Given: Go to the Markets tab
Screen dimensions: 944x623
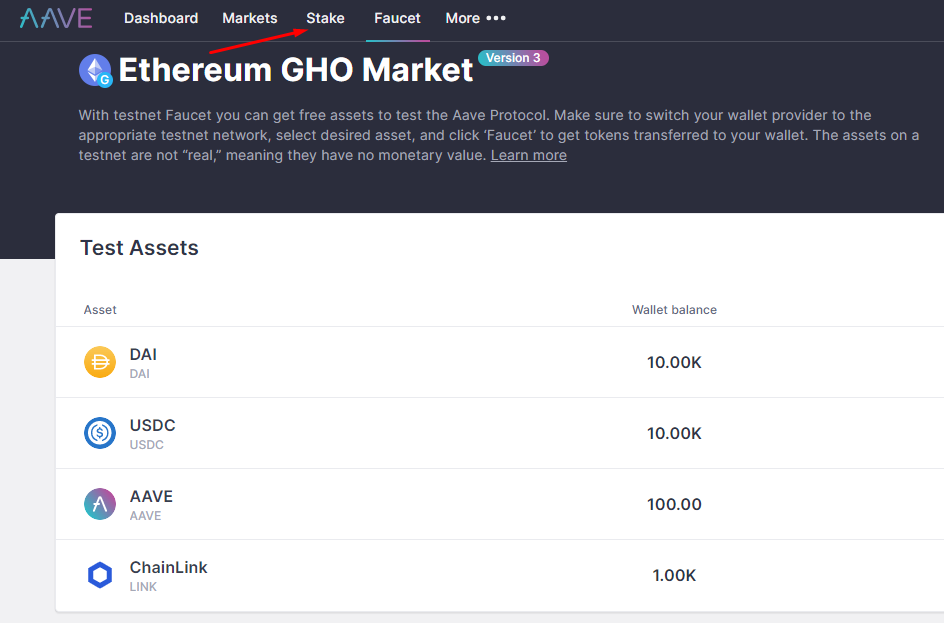Looking at the screenshot, I should point(250,18).
